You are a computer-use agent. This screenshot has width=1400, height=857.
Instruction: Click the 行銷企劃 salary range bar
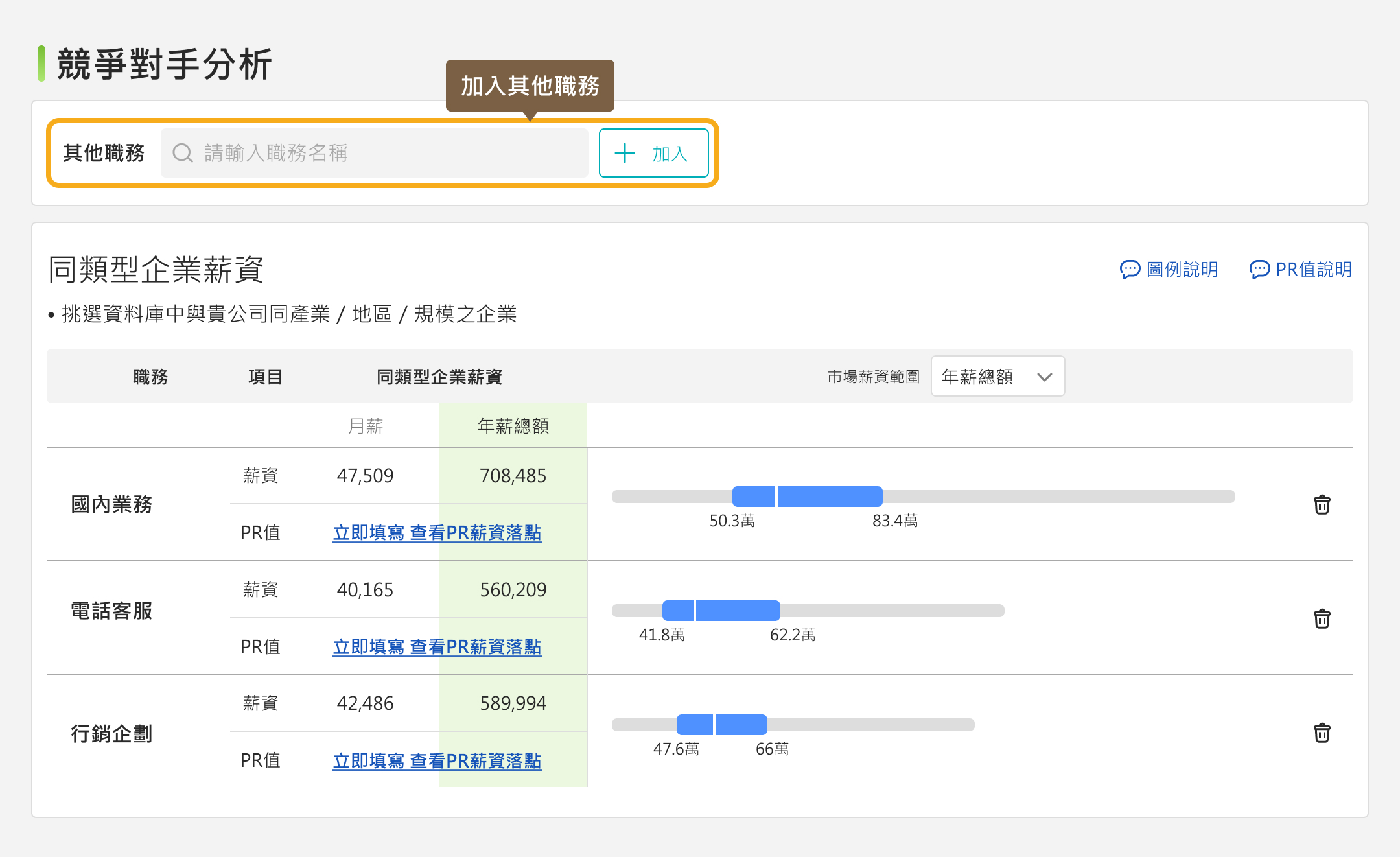coord(793,725)
